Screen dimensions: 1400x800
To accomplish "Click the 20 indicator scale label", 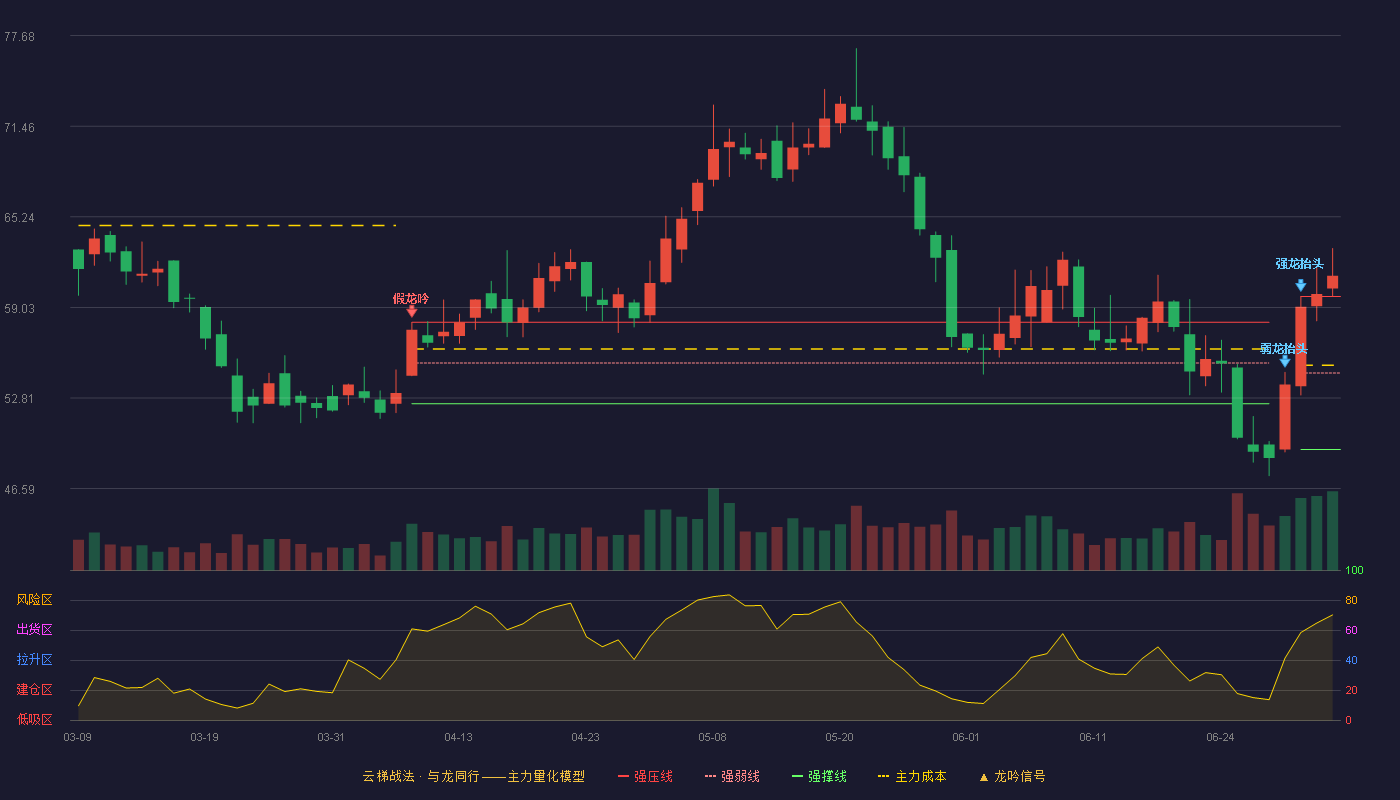I will coord(1351,691).
